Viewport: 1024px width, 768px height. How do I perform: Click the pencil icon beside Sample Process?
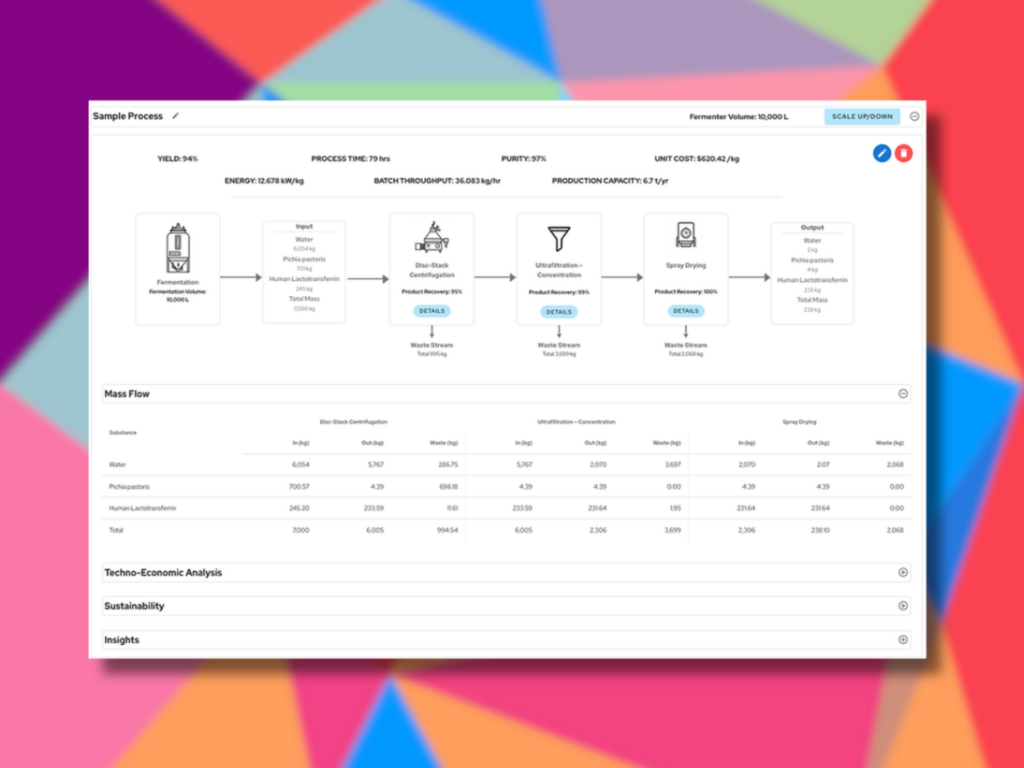[176, 116]
